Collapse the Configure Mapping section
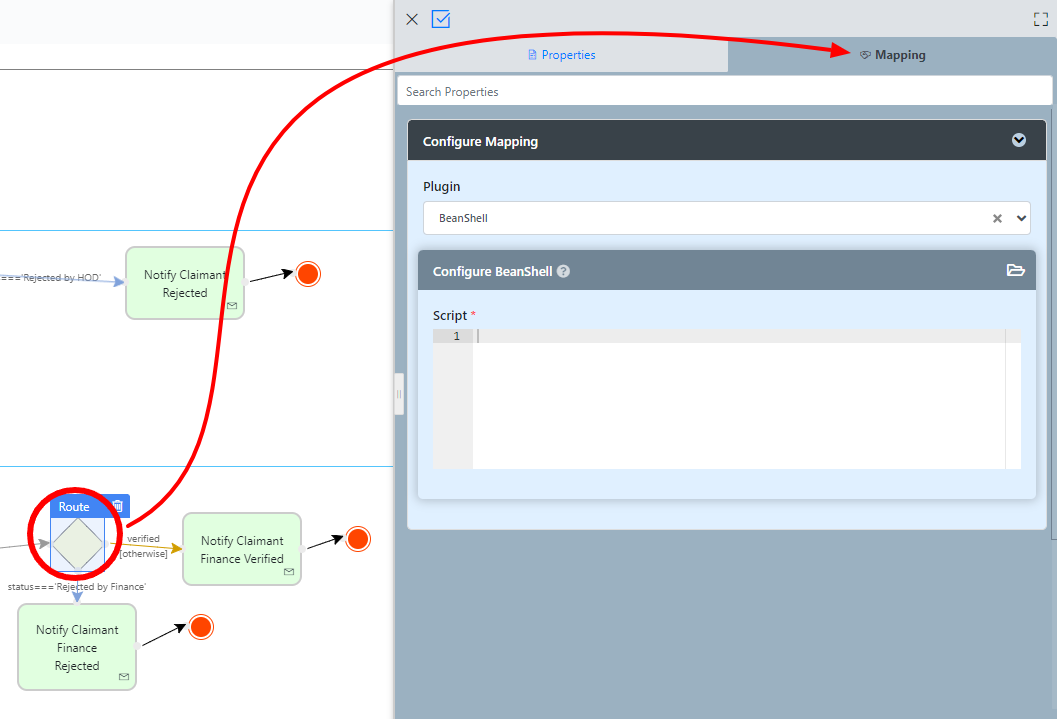Screen dimensions: 1057x719 point(1018,141)
